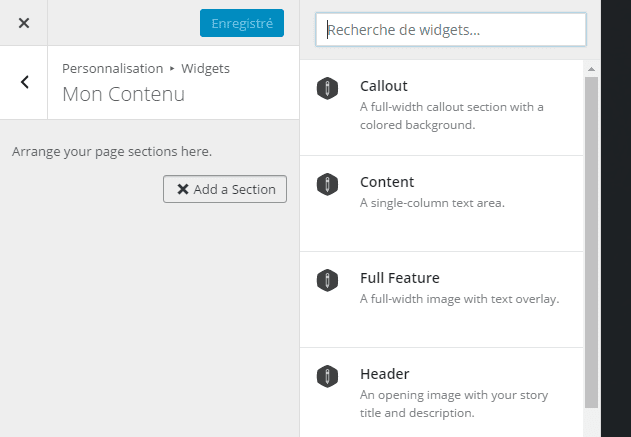The height and width of the screenshot is (437, 631).
Task: Click the widget list scrollbar thumb
Action: tap(591, 242)
